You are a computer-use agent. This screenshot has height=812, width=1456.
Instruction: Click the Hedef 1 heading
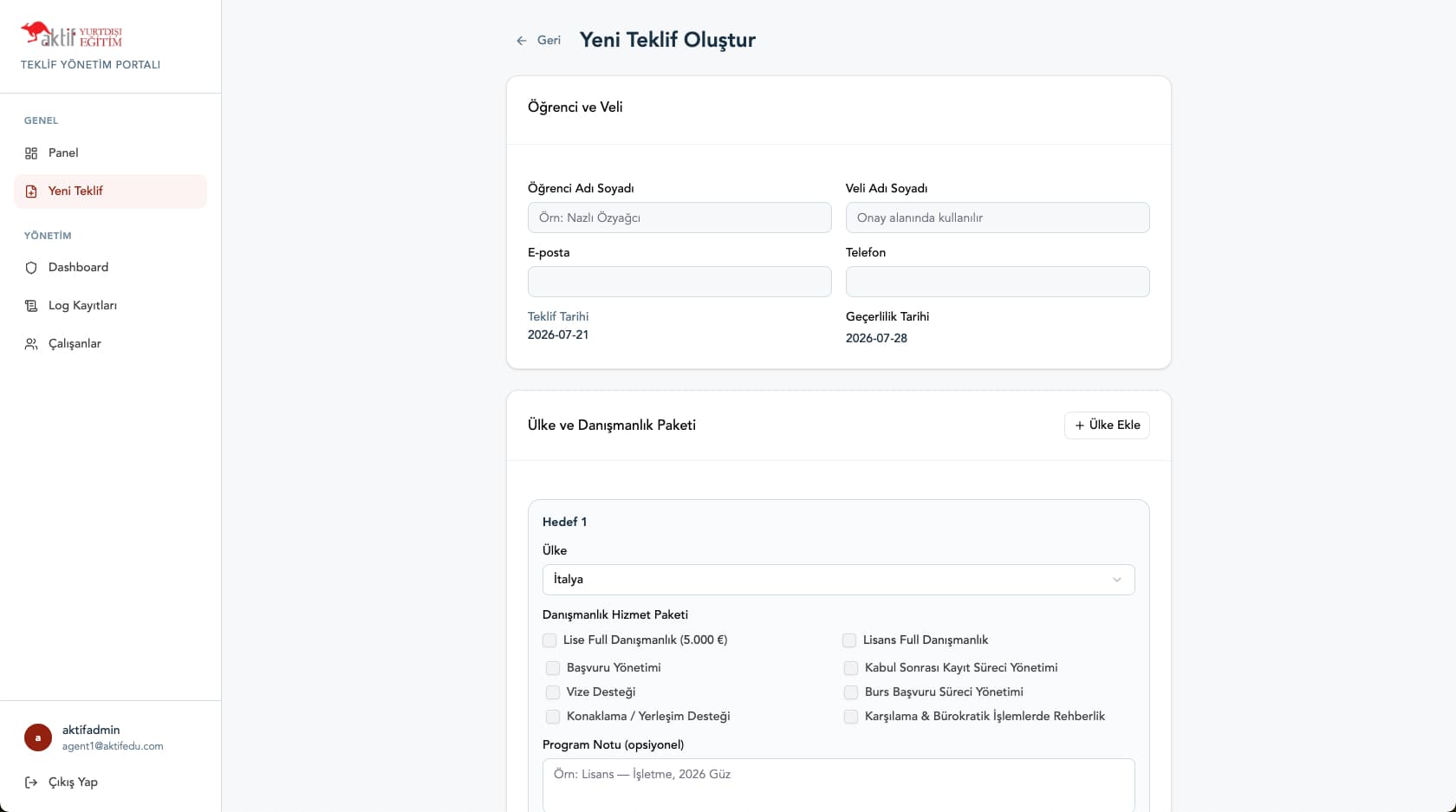pos(564,522)
